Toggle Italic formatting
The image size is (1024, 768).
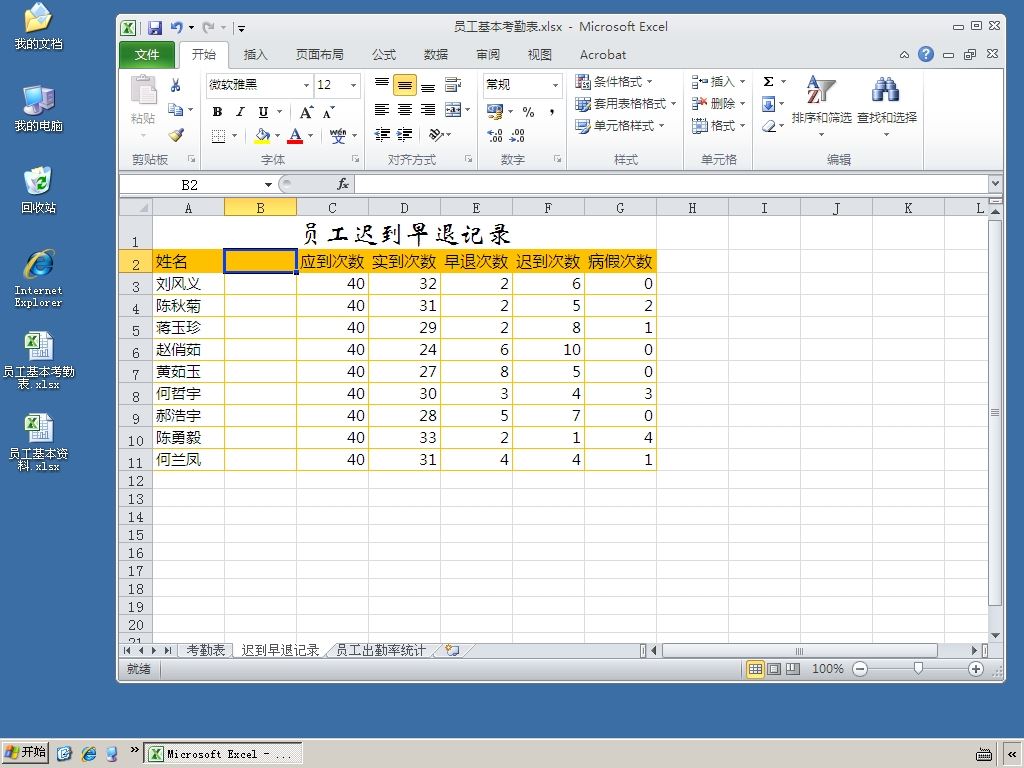pyautogui.click(x=240, y=112)
